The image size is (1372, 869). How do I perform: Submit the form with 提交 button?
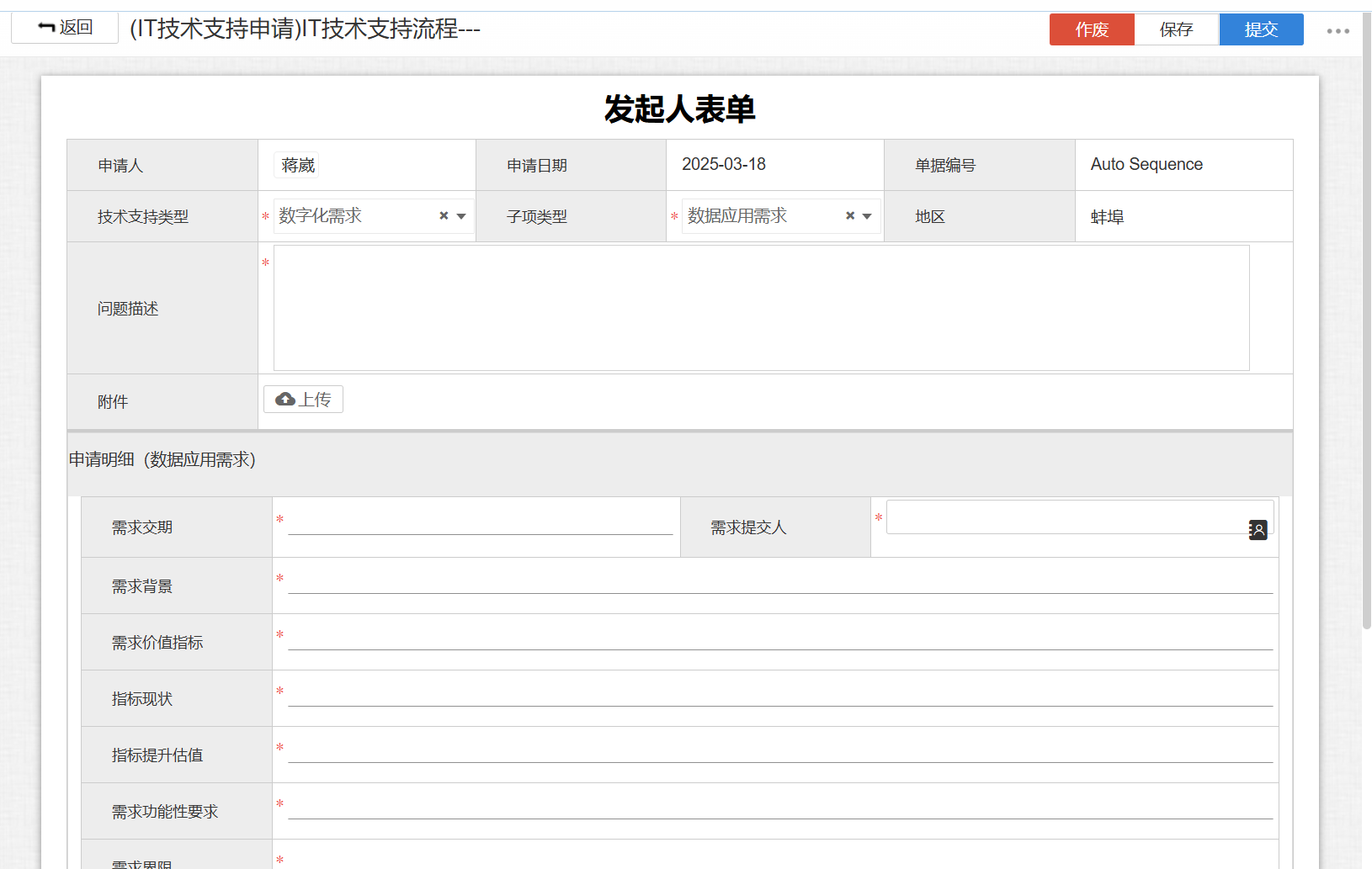click(x=1261, y=29)
